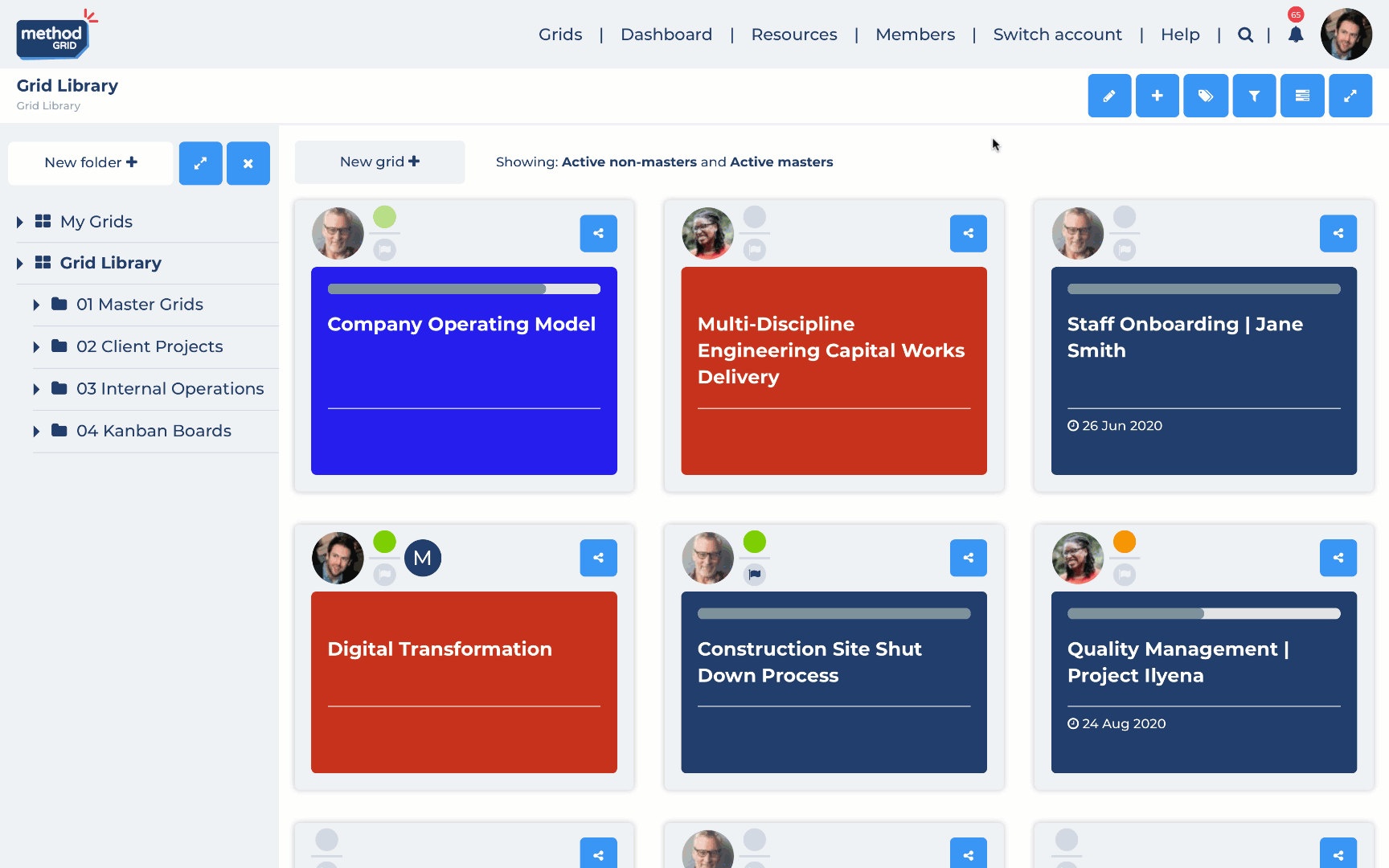The height and width of the screenshot is (868, 1389).
Task: Click the New grid button
Action: (x=379, y=162)
